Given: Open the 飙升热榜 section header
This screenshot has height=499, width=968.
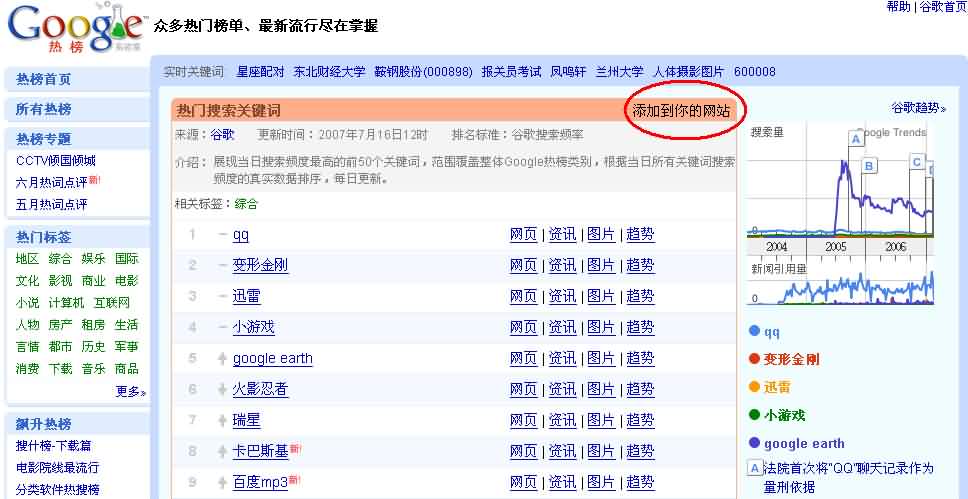Looking at the screenshot, I should 43,424.
